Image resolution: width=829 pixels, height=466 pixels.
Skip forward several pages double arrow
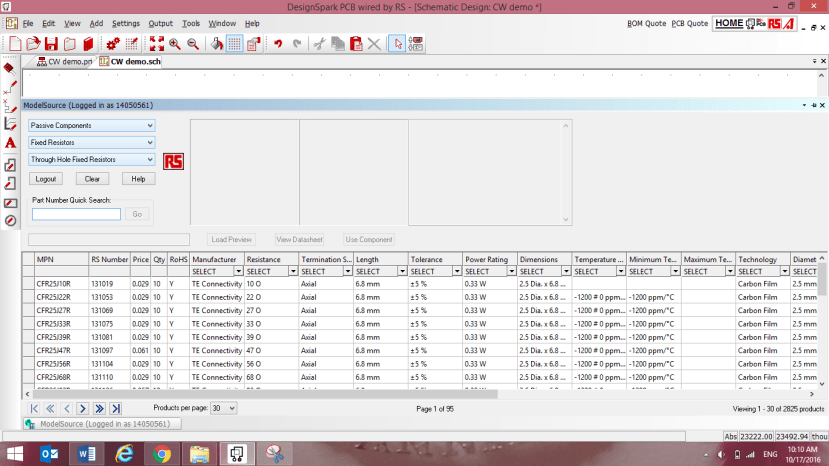(99, 408)
